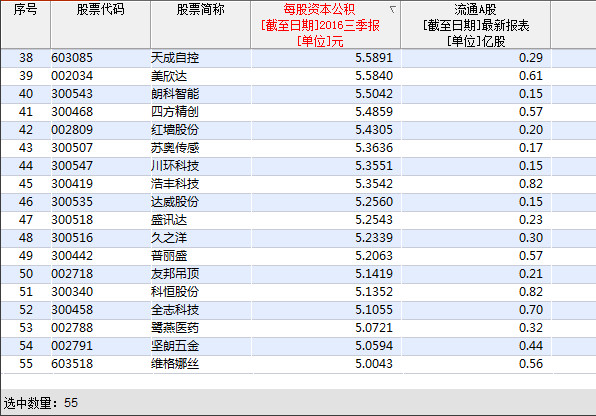Select stock name 坚朗五金
596x416 pixels.
[175, 346]
